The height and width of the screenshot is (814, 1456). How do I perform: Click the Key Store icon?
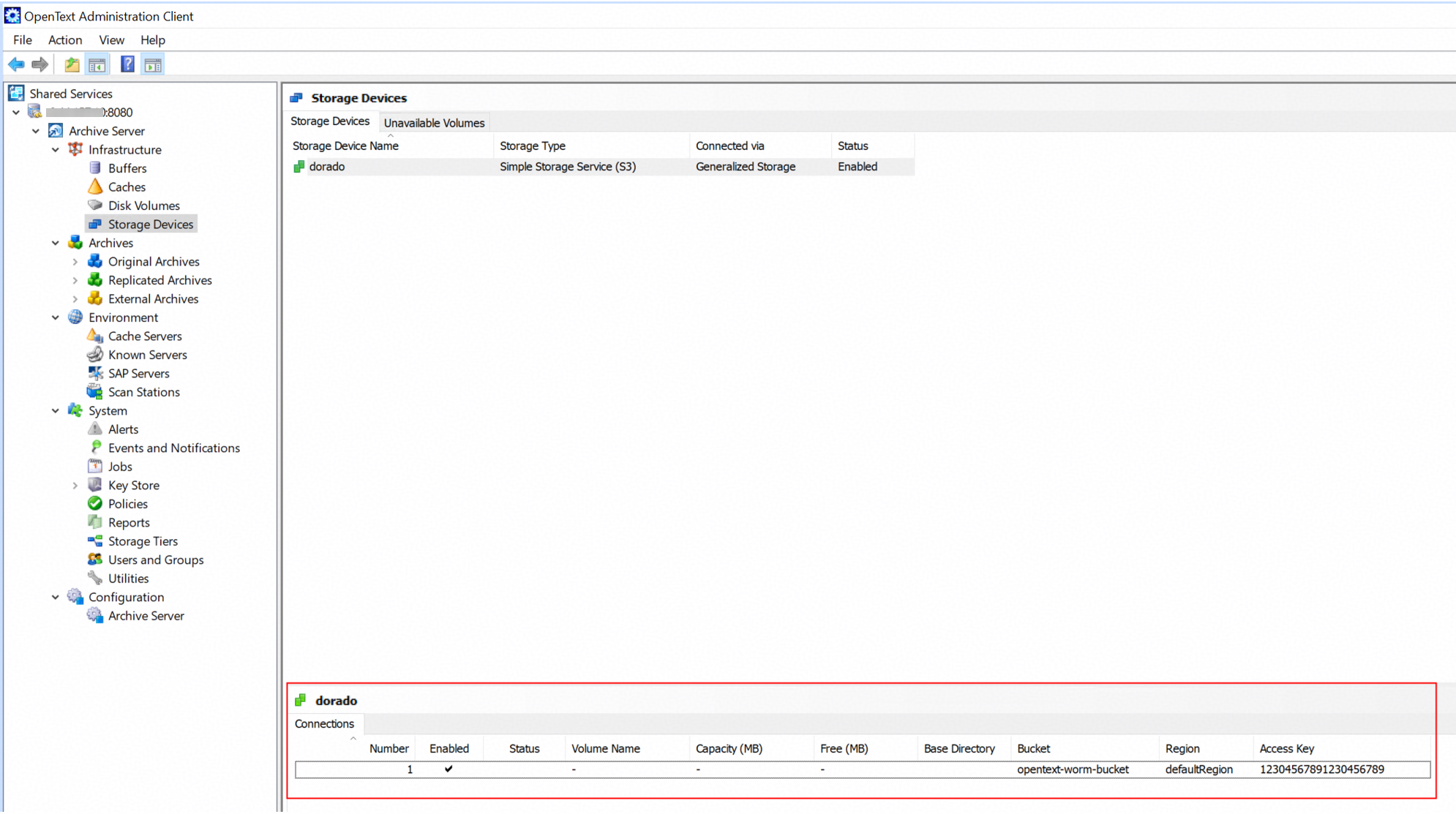[x=95, y=486]
